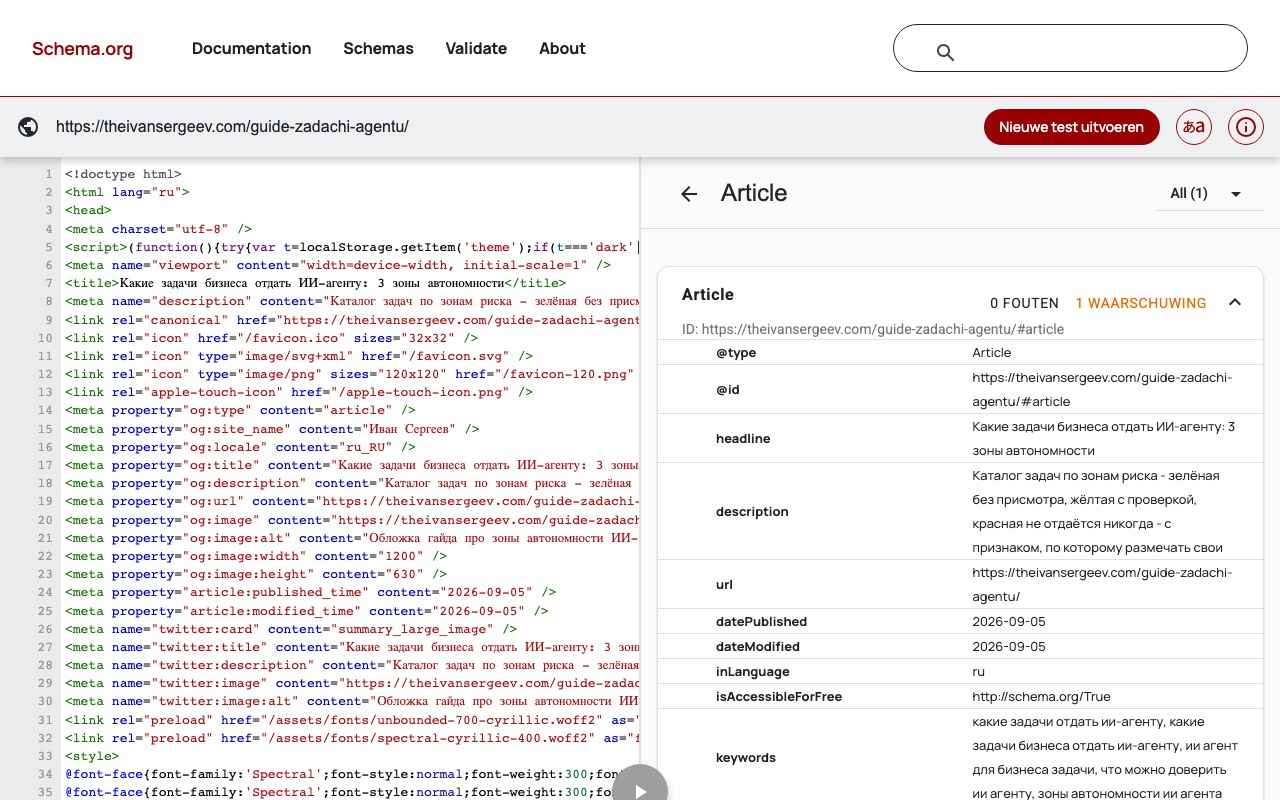Click isAccessibleForFree value http://schema.org/True
This screenshot has height=800, width=1280.
pyautogui.click(x=1041, y=696)
